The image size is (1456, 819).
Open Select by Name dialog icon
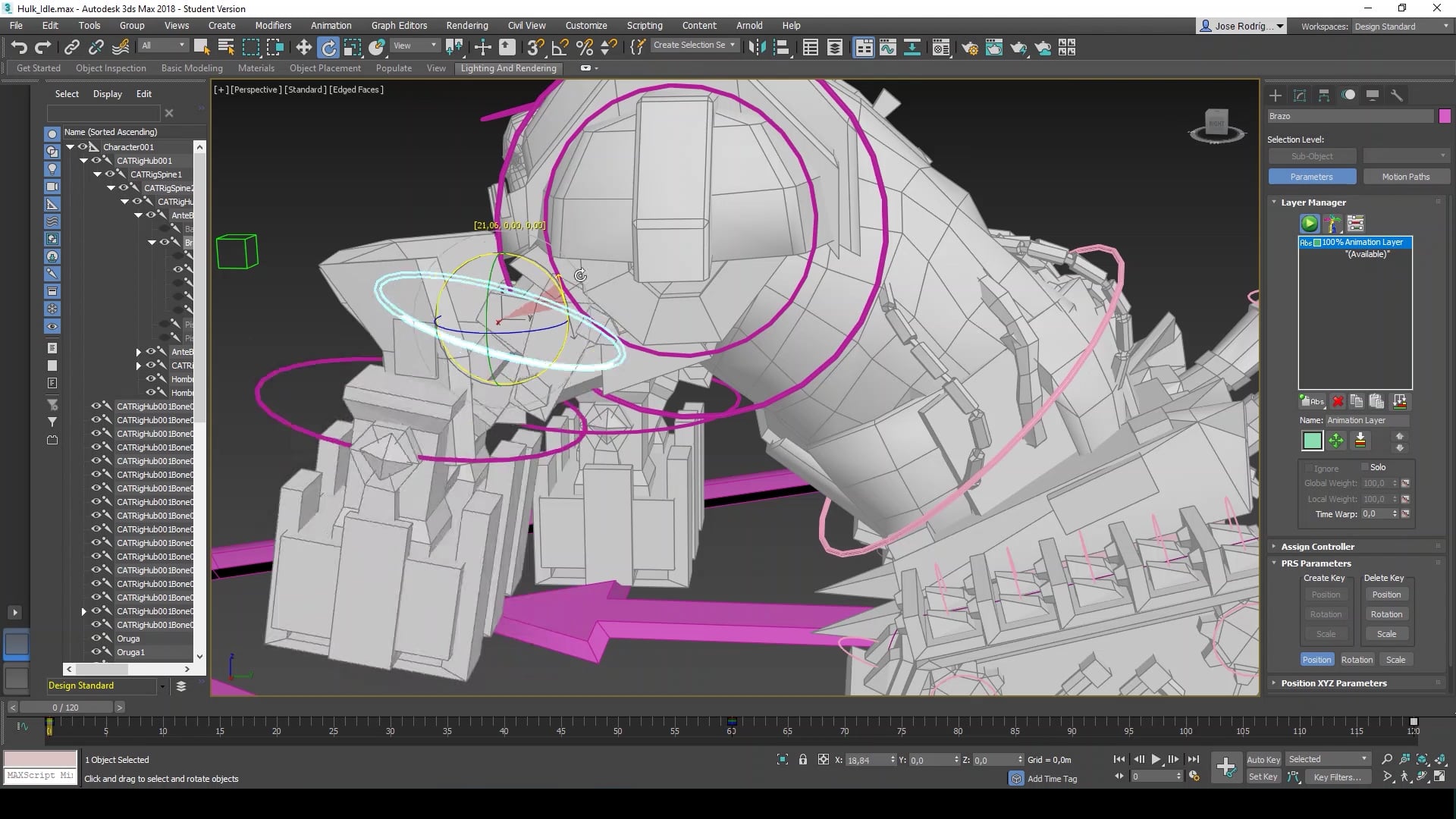click(226, 48)
